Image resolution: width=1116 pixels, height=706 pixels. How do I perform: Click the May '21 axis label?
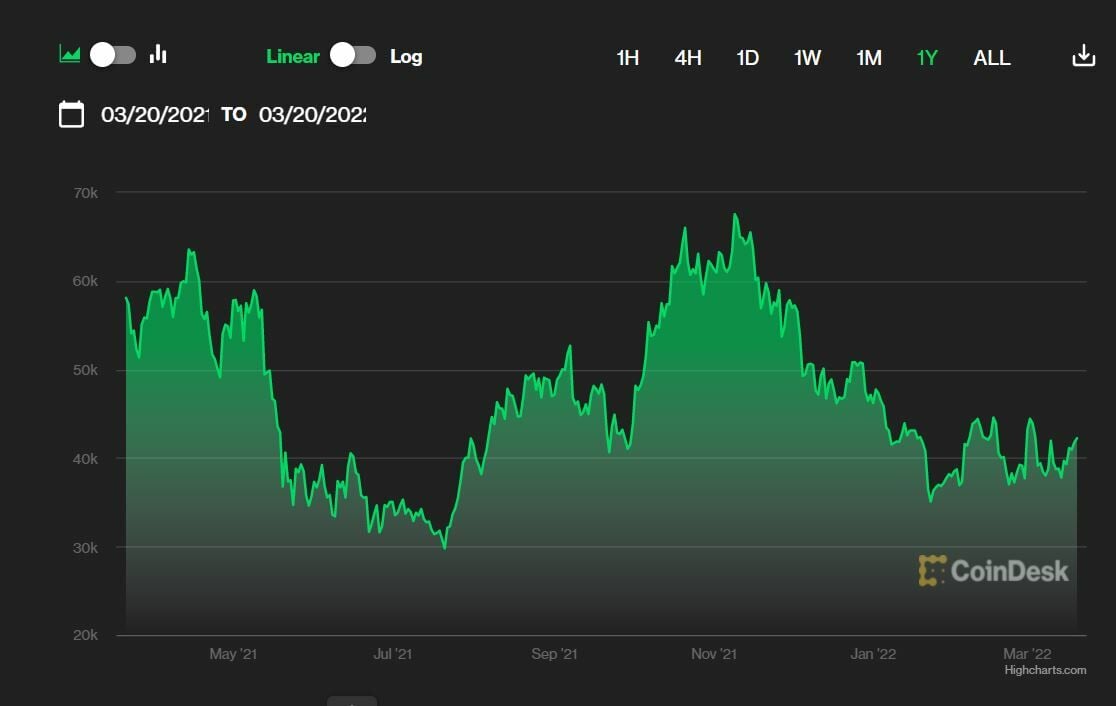click(x=233, y=653)
